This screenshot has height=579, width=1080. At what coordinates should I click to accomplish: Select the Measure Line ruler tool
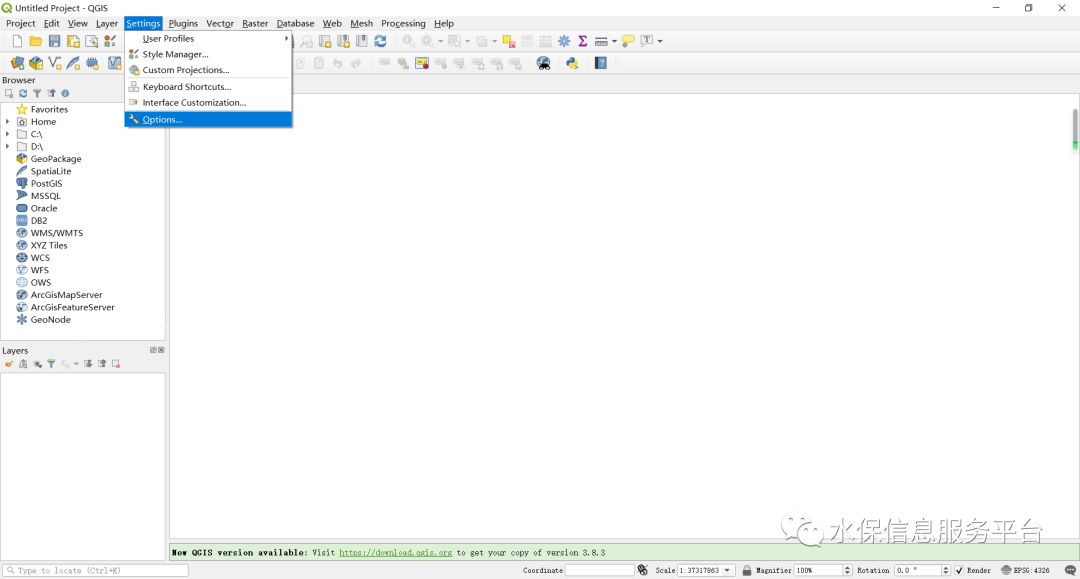(x=601, y=41)
